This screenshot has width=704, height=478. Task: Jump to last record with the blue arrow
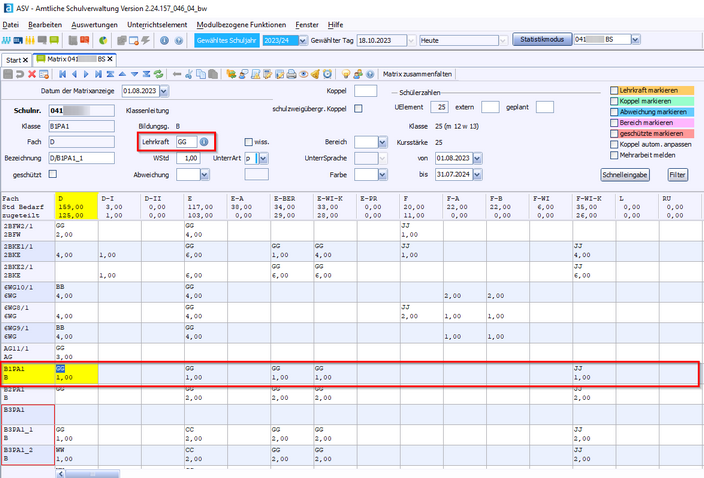coord(98,75)
